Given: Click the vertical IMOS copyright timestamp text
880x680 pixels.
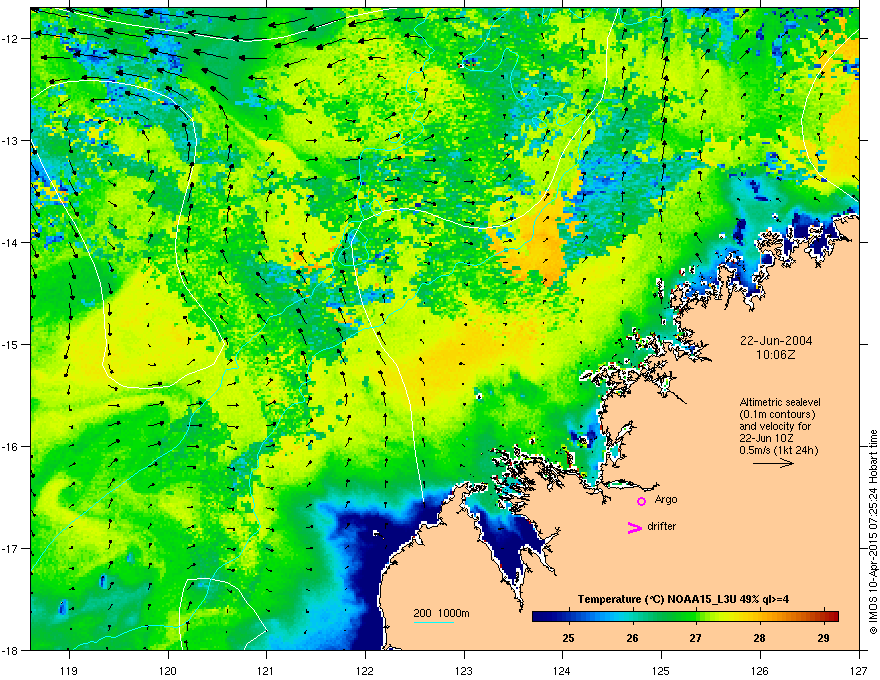Looking at the screenshot, I should (x=873, y=532).
